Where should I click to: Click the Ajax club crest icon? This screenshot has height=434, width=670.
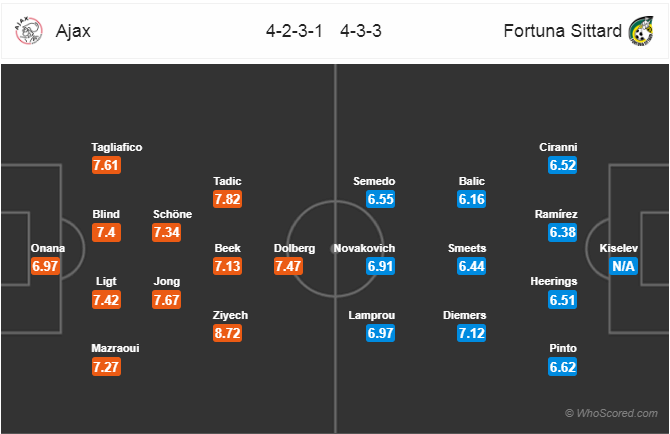tap(29, 31)
